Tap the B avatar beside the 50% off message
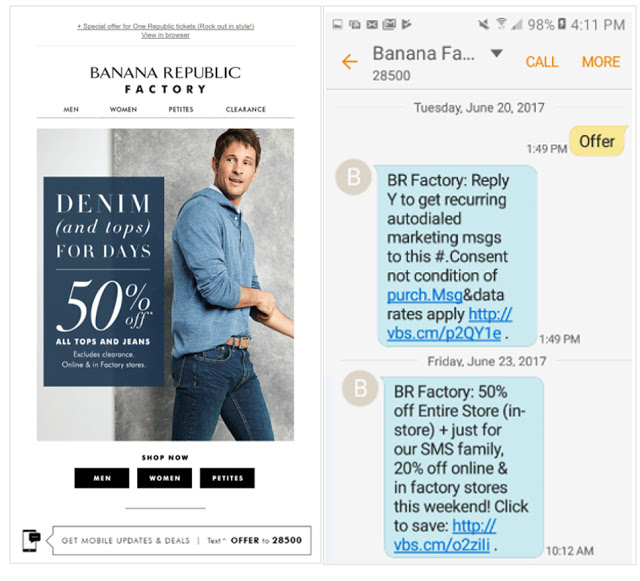 [x=360, y=388]
